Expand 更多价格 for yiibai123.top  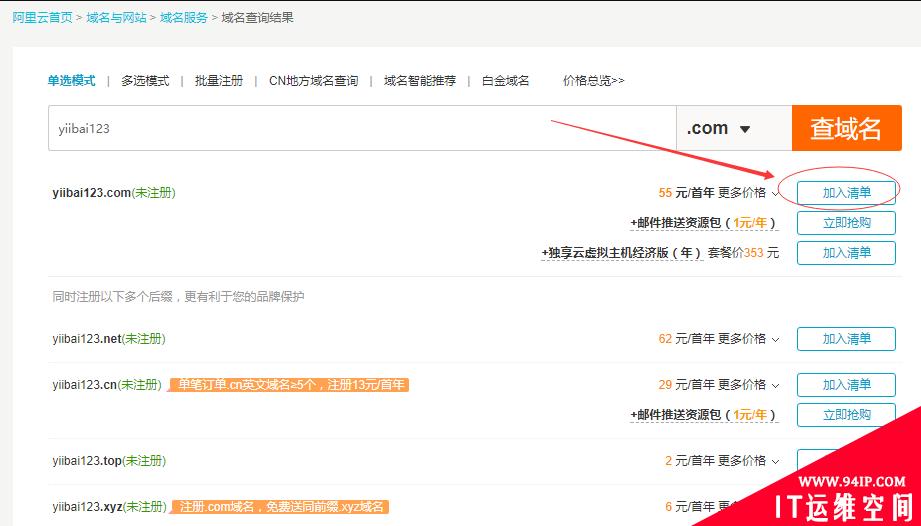(748, 461)
